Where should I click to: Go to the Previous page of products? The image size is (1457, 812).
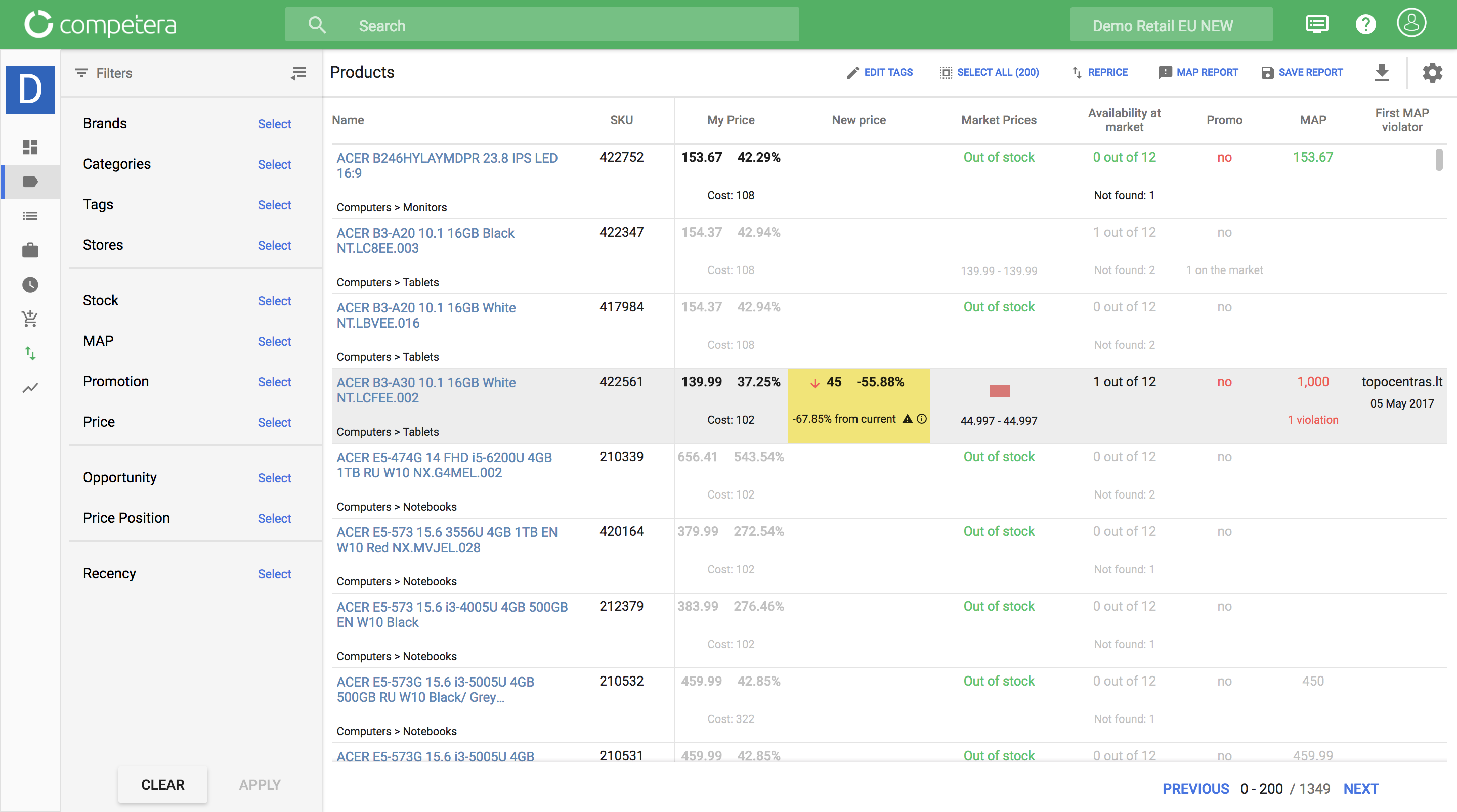coord(1195,789)
